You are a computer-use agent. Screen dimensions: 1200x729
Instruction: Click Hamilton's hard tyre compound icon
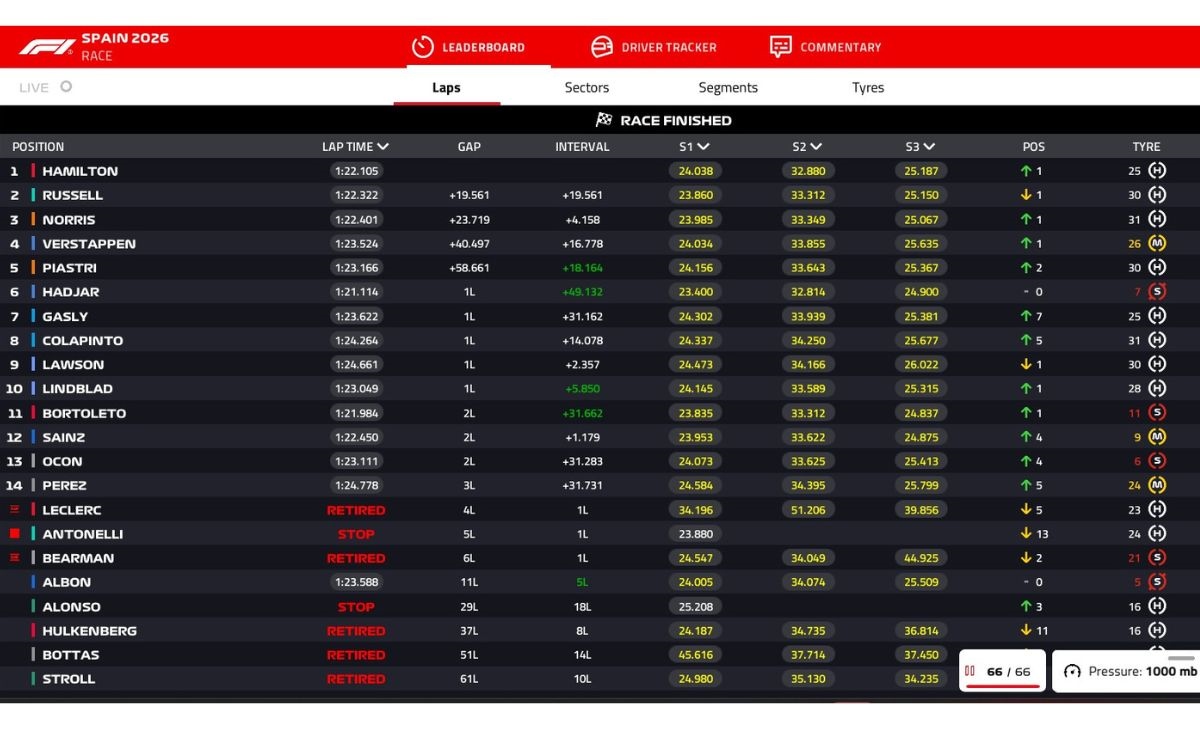pos(1157,171)
